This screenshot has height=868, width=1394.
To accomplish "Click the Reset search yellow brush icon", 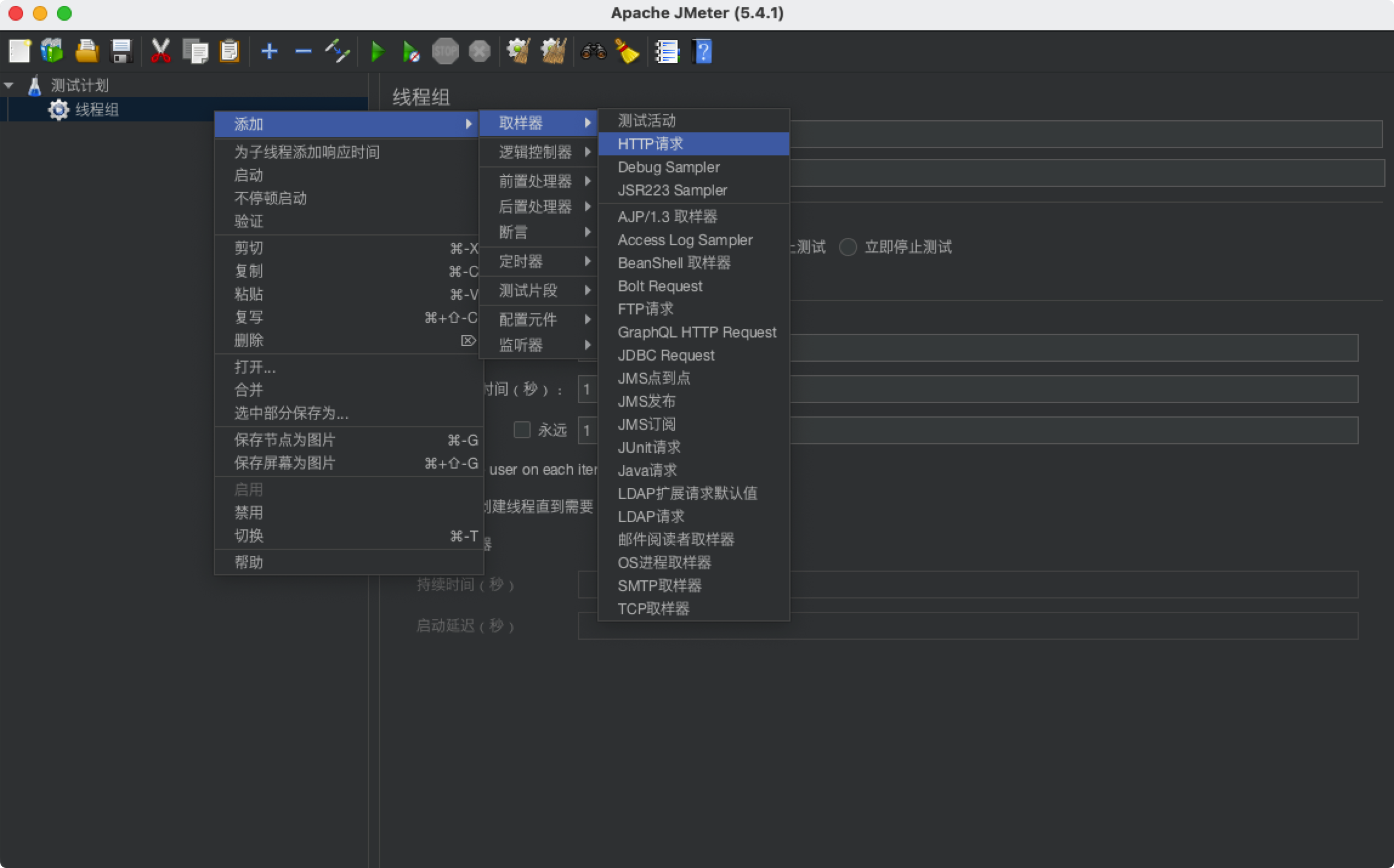I will click(x=627, y=52).
